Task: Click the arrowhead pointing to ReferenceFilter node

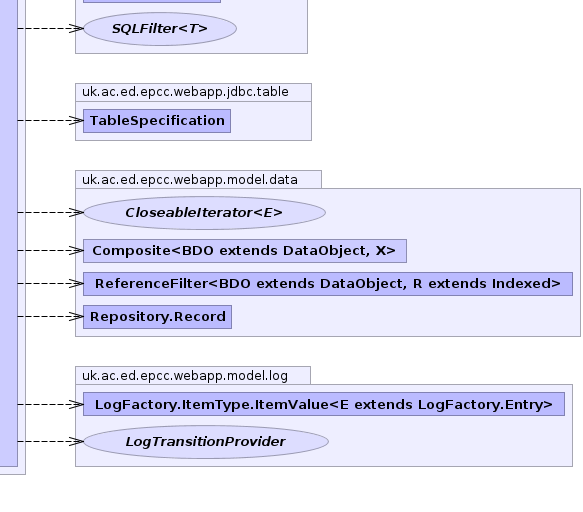Action: [76, 284]
